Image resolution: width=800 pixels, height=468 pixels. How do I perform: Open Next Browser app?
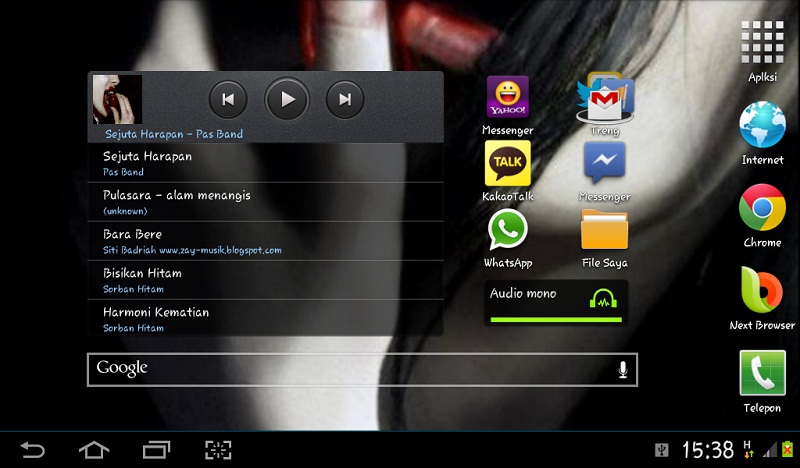pyautogui.click(x=762, y=291)
